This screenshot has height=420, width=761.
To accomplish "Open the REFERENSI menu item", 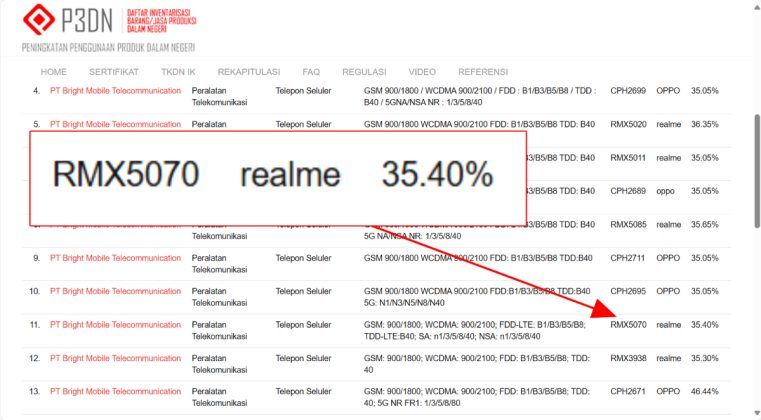I will [x=483, y=72].
